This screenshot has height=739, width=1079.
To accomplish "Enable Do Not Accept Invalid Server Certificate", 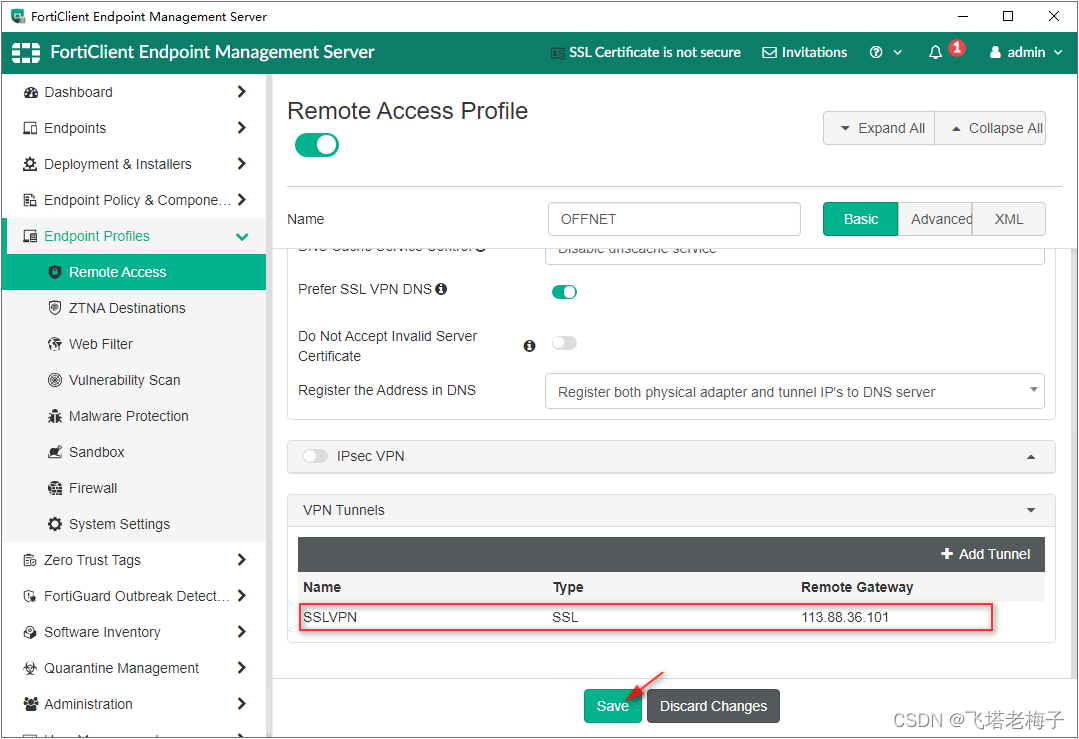I will click(x=564, y=343).
